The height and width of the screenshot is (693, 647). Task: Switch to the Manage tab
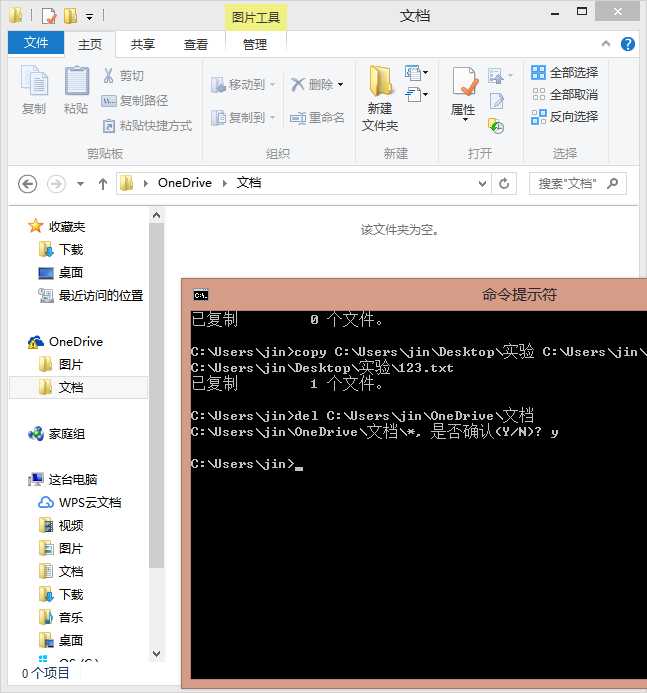pyautogui.click(x=255, y=44)
